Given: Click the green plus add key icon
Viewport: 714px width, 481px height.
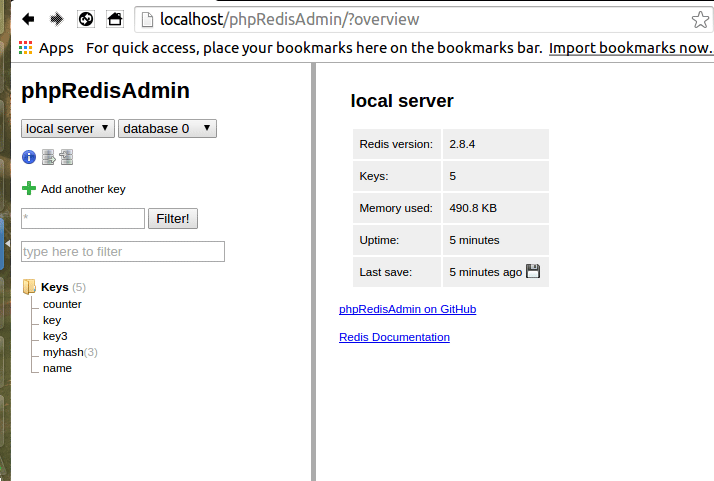Looking at the screenshot, I should coord(29,188).
